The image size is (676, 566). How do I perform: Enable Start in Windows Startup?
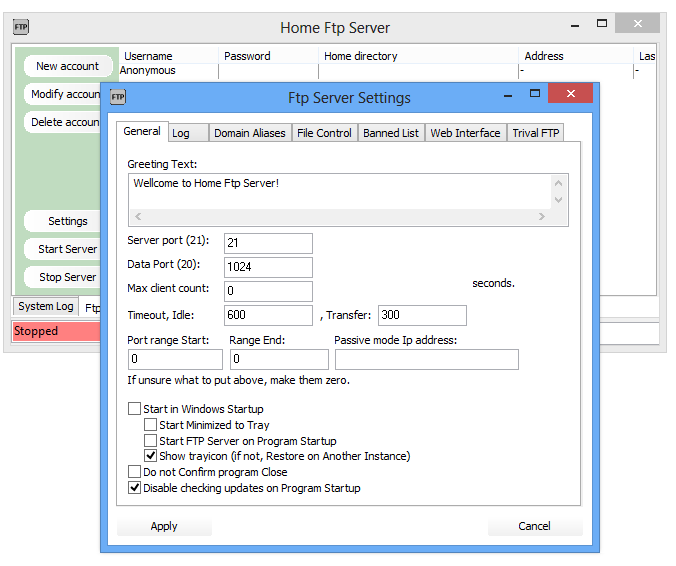pos(135,409)
